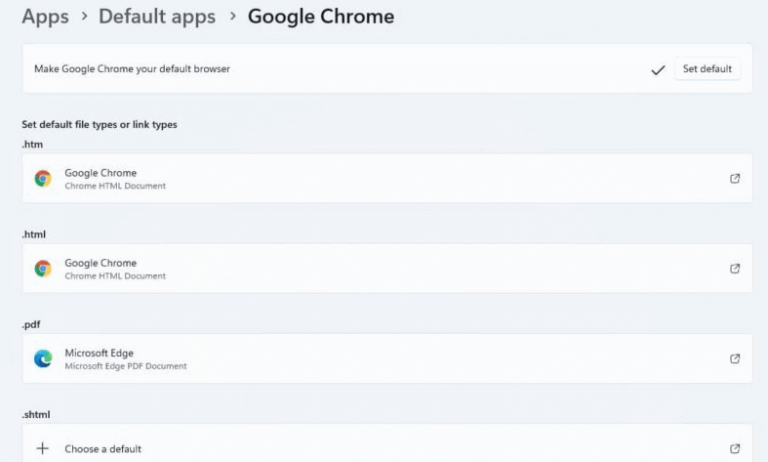Click the plus icon in the .shtml row

tap(43, 449)
